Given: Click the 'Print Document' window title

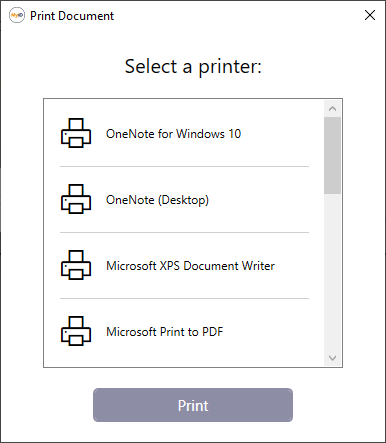Looking at the screenshot, I should [72, 16].
